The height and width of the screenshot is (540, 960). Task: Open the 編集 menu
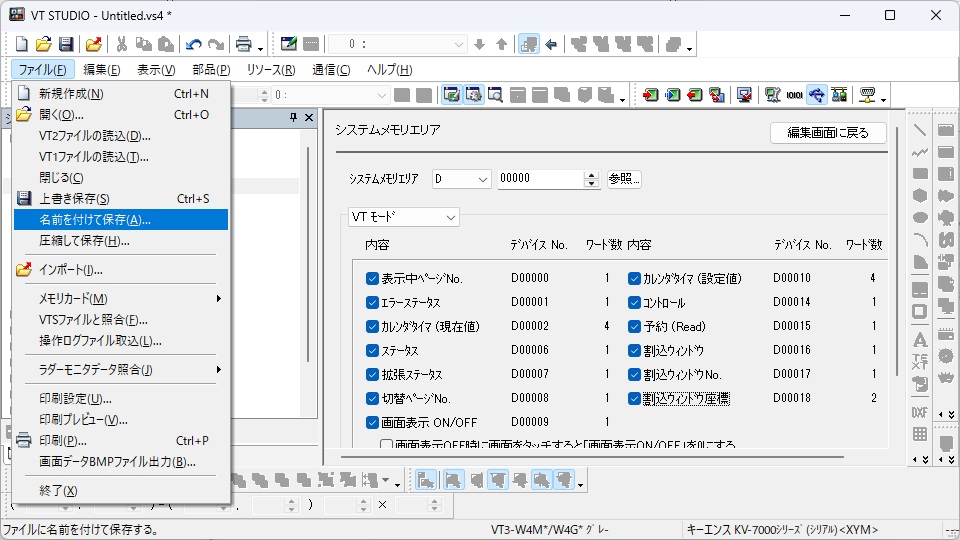(101, 70)
